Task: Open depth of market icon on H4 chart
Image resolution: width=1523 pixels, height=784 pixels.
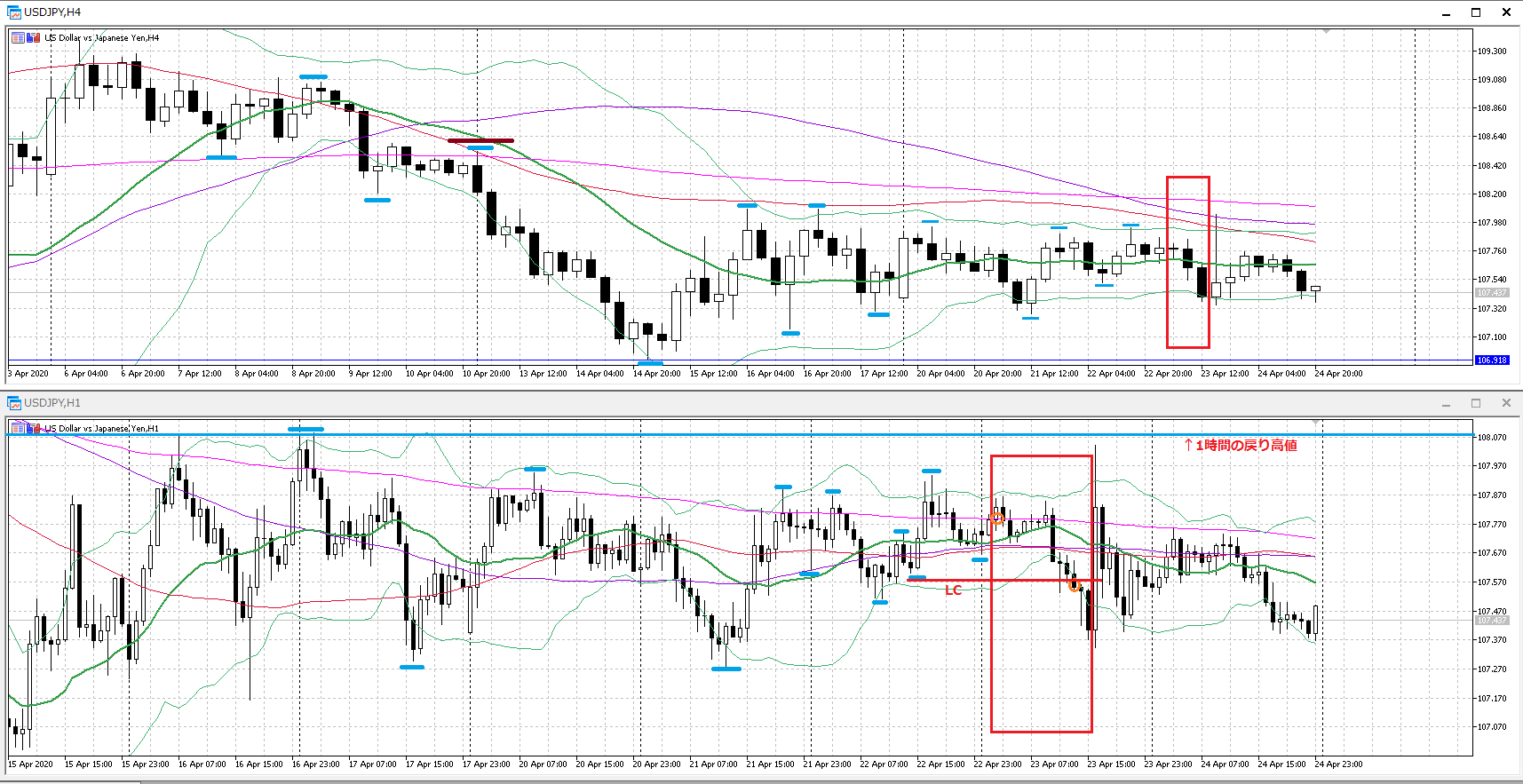Action: (x=34, y=38)
